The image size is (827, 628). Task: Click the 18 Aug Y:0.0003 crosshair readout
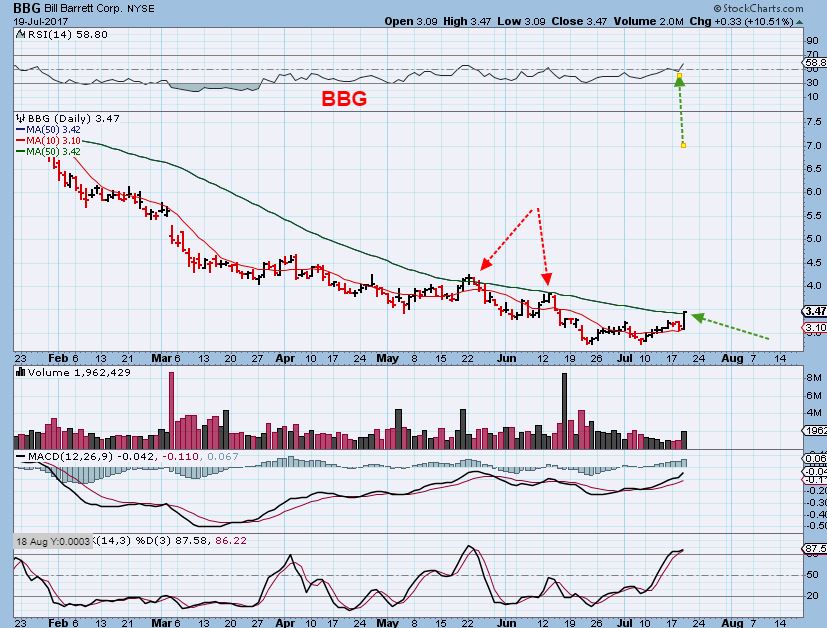click(53, 541)
